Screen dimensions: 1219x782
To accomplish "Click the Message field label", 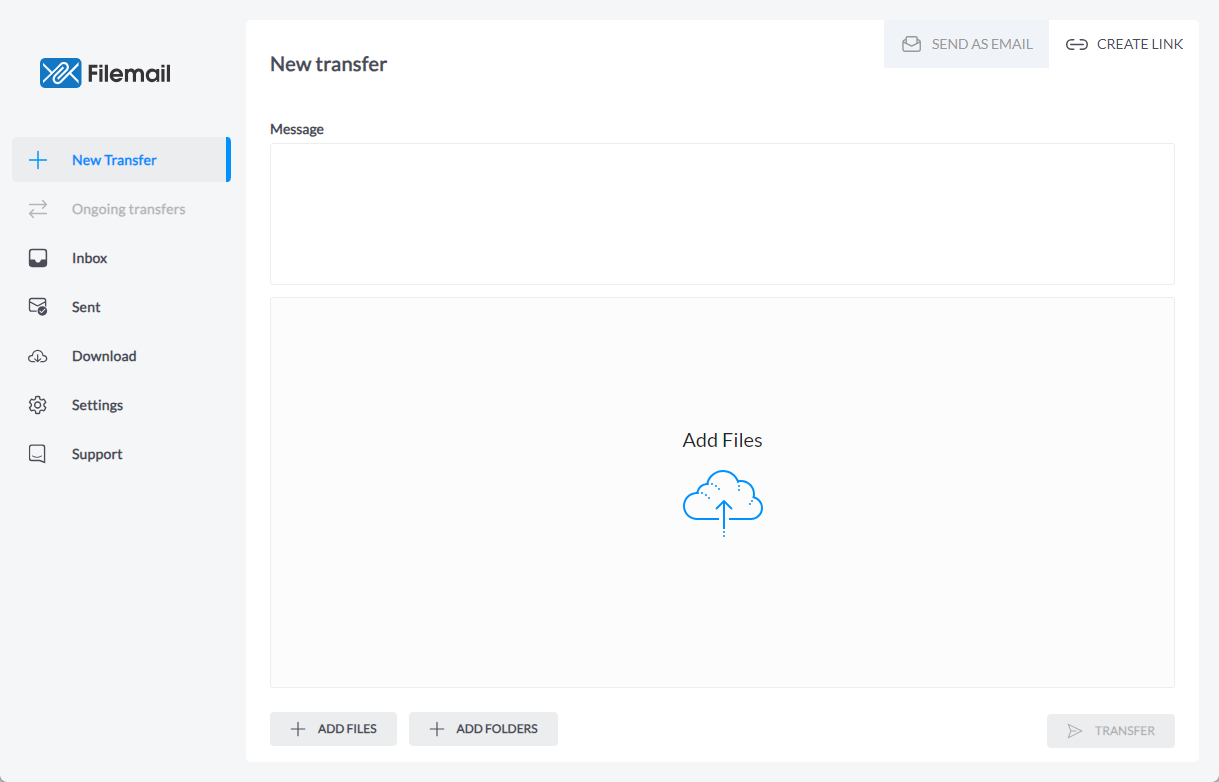I will [297, 129].
